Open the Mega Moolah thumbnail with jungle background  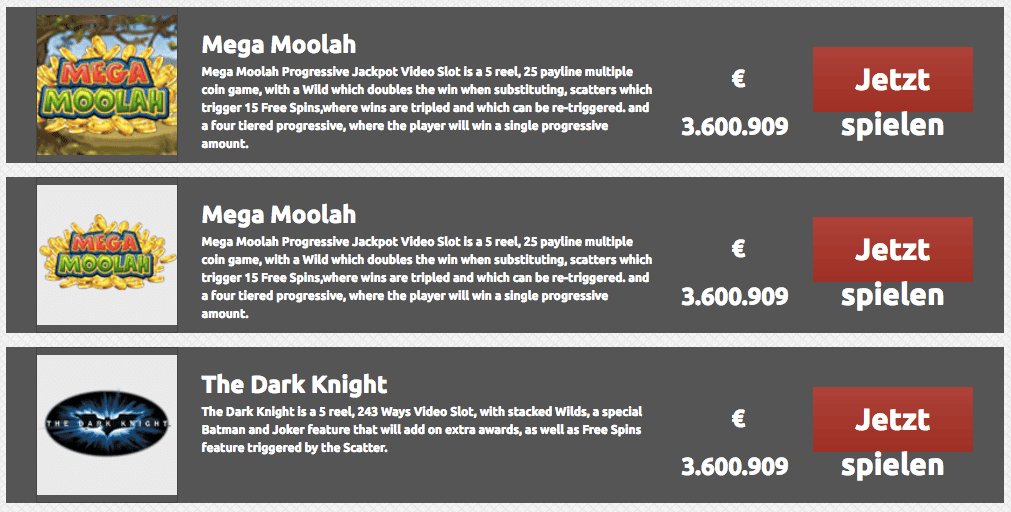[x=107, y=85]
